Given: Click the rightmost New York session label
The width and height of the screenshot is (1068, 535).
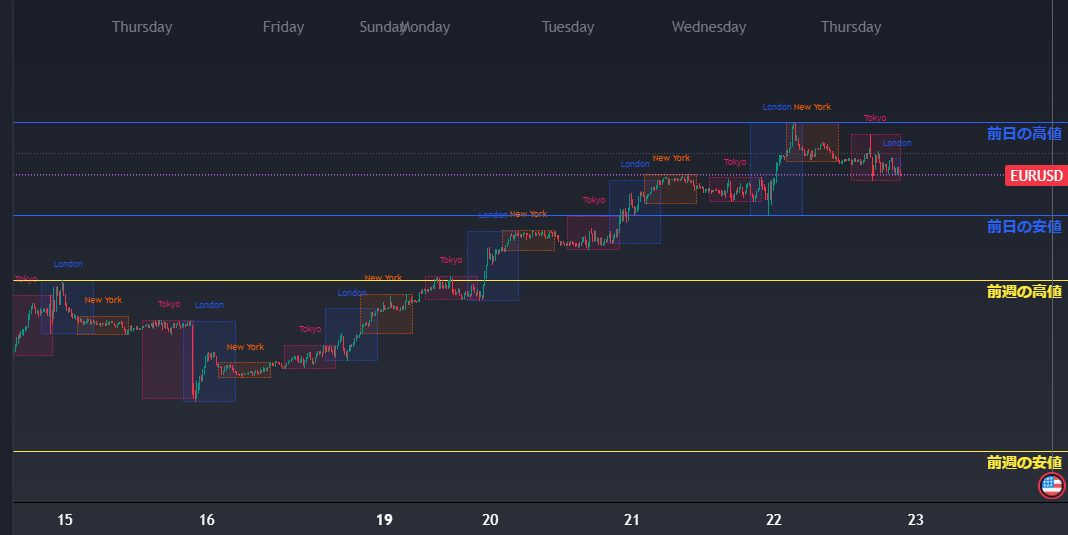Looking at the screenshot, I should pyautogui.click(x=812, y=107).
